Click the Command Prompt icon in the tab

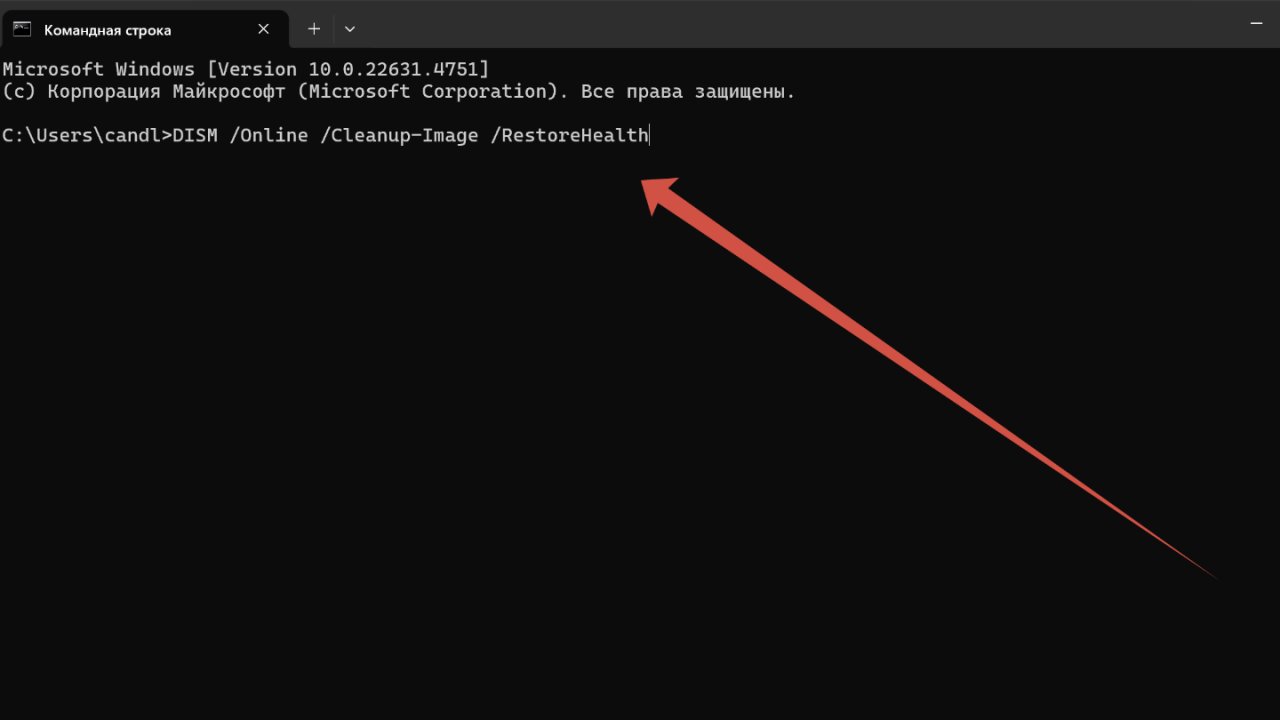tap(22, 29)
